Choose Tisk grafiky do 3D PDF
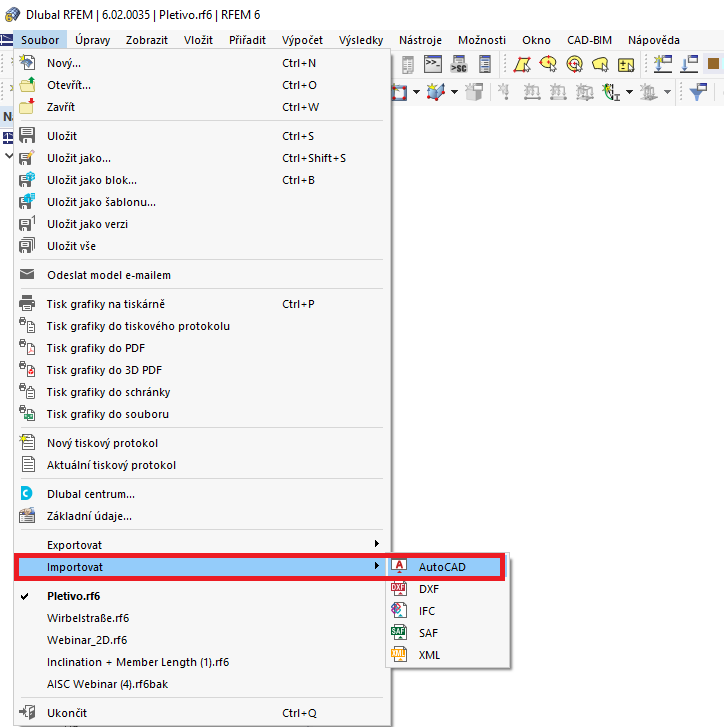 pyautogui.click(x=202, y=370)
